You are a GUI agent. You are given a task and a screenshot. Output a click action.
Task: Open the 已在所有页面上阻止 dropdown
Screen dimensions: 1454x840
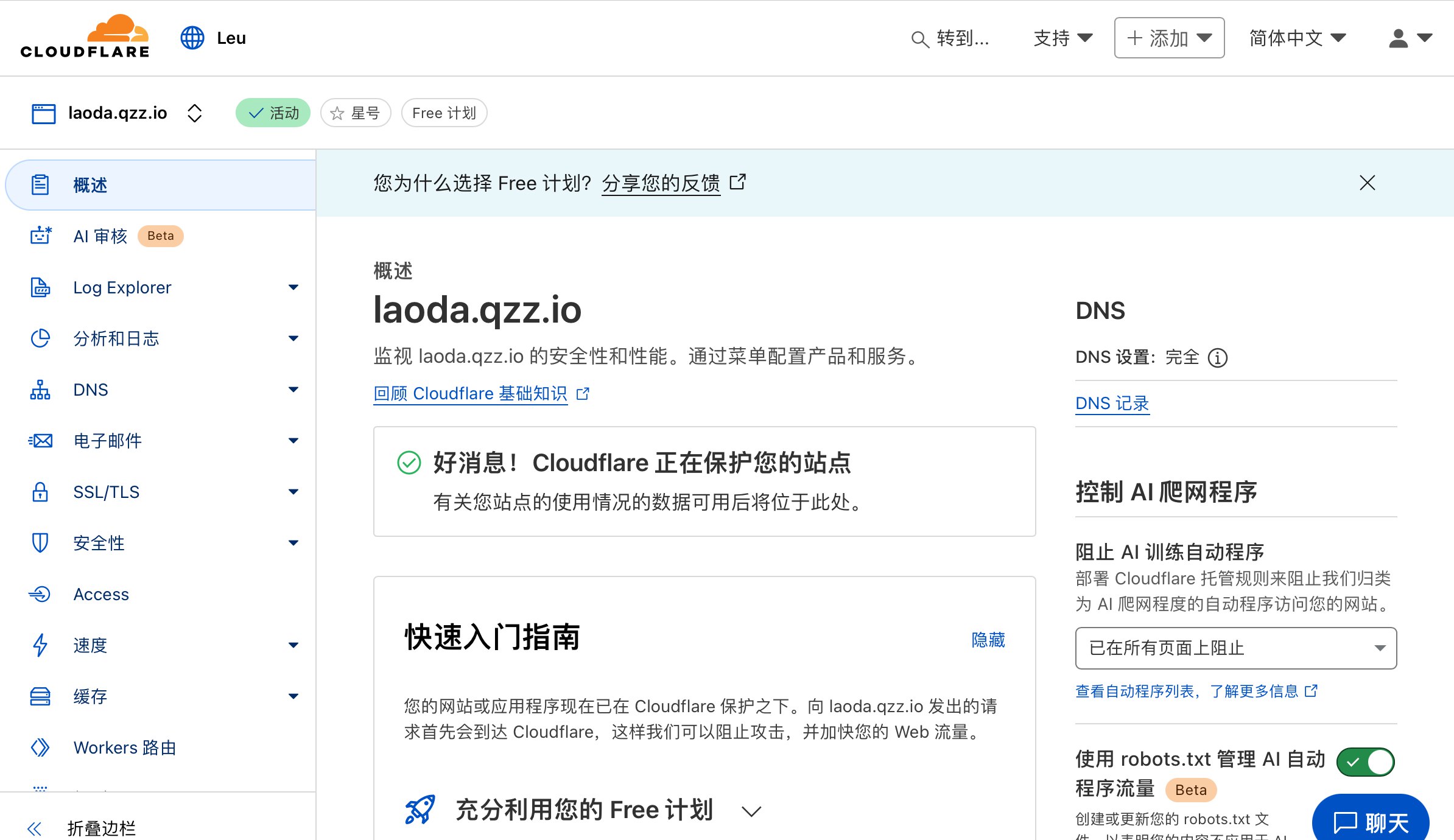tap(1236, 648)
